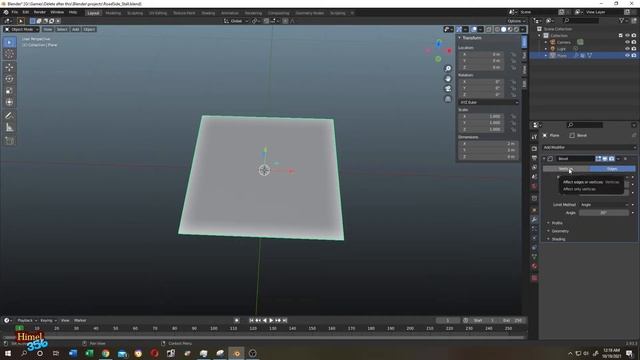Toggle the camera view icon in the viewport

(x=448, y=89)
